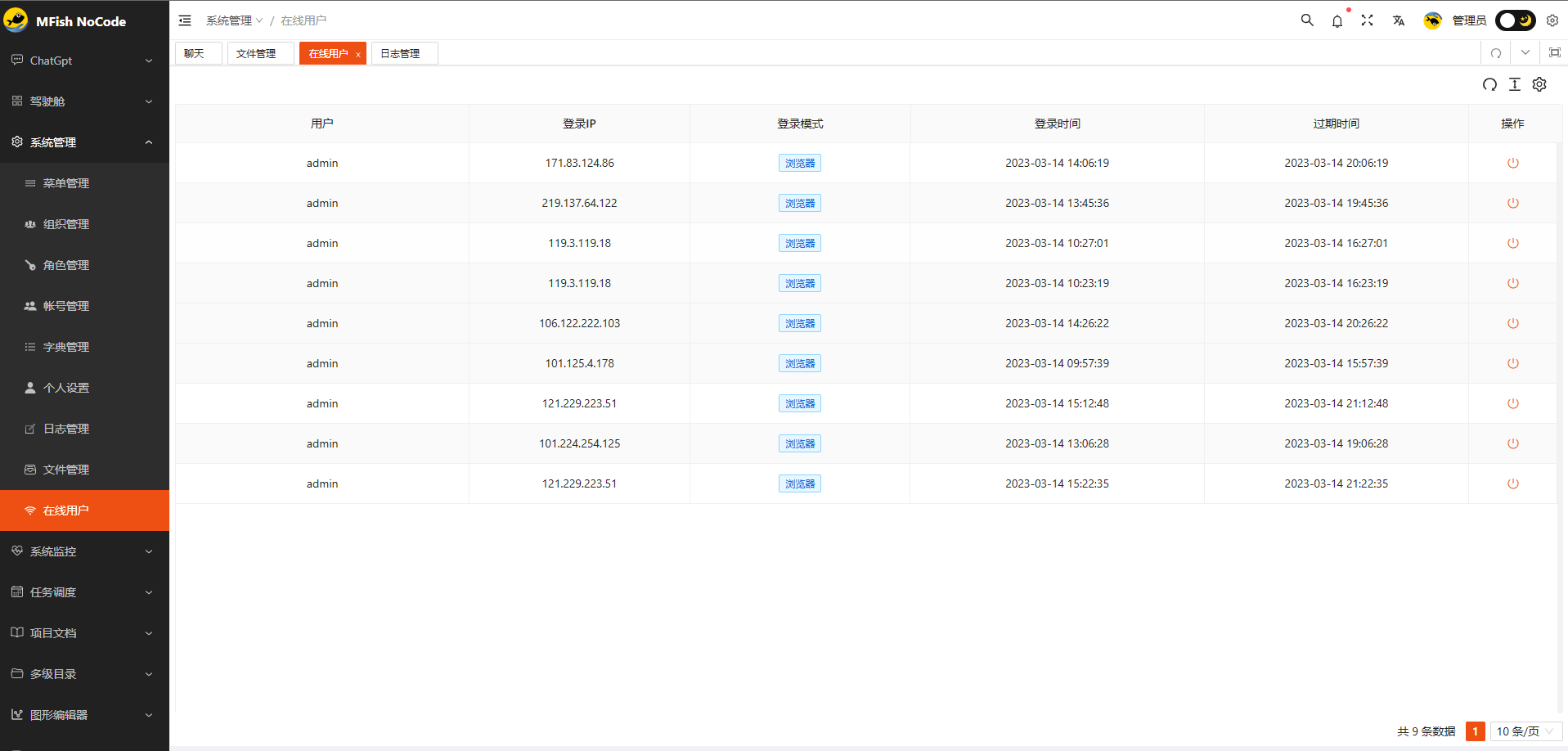1568x751 pixels.
Task: Open the tab options dropdown chevron
Action: pos(1525,53)
